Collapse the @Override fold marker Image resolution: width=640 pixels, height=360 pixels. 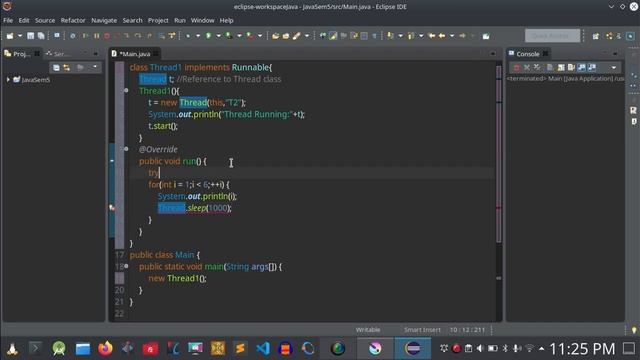click(x=126, y=149)
